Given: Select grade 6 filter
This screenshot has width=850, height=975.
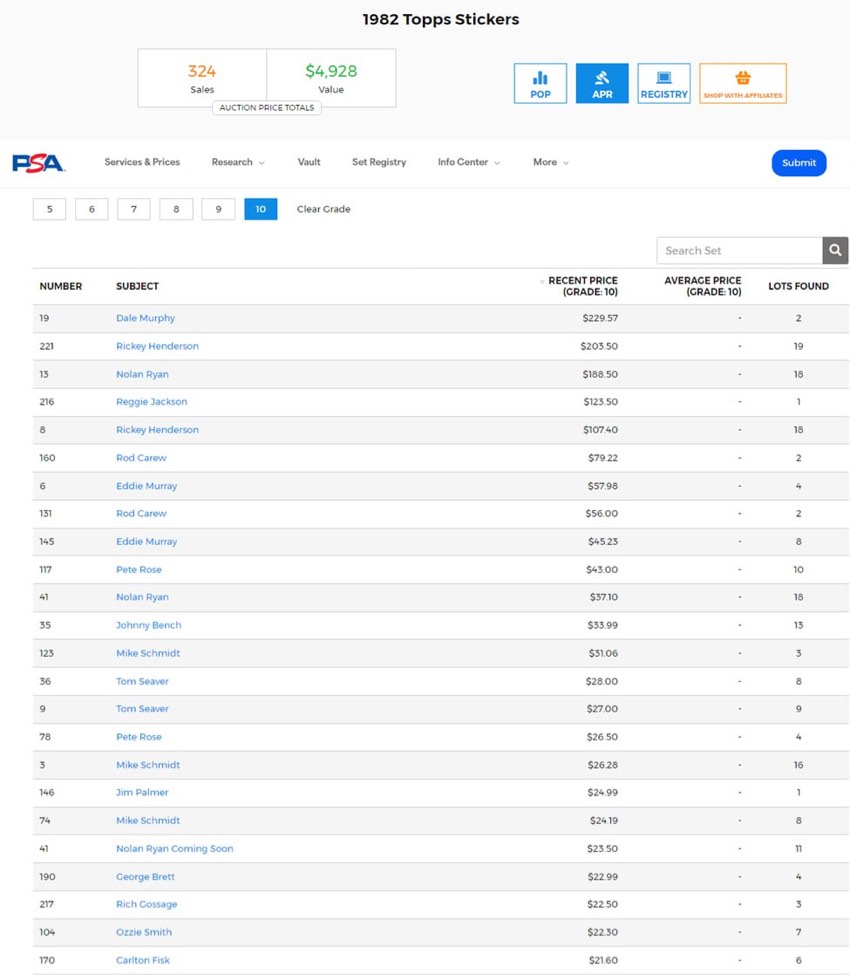Looking at the screenshot, I should [x=91, y=209].
